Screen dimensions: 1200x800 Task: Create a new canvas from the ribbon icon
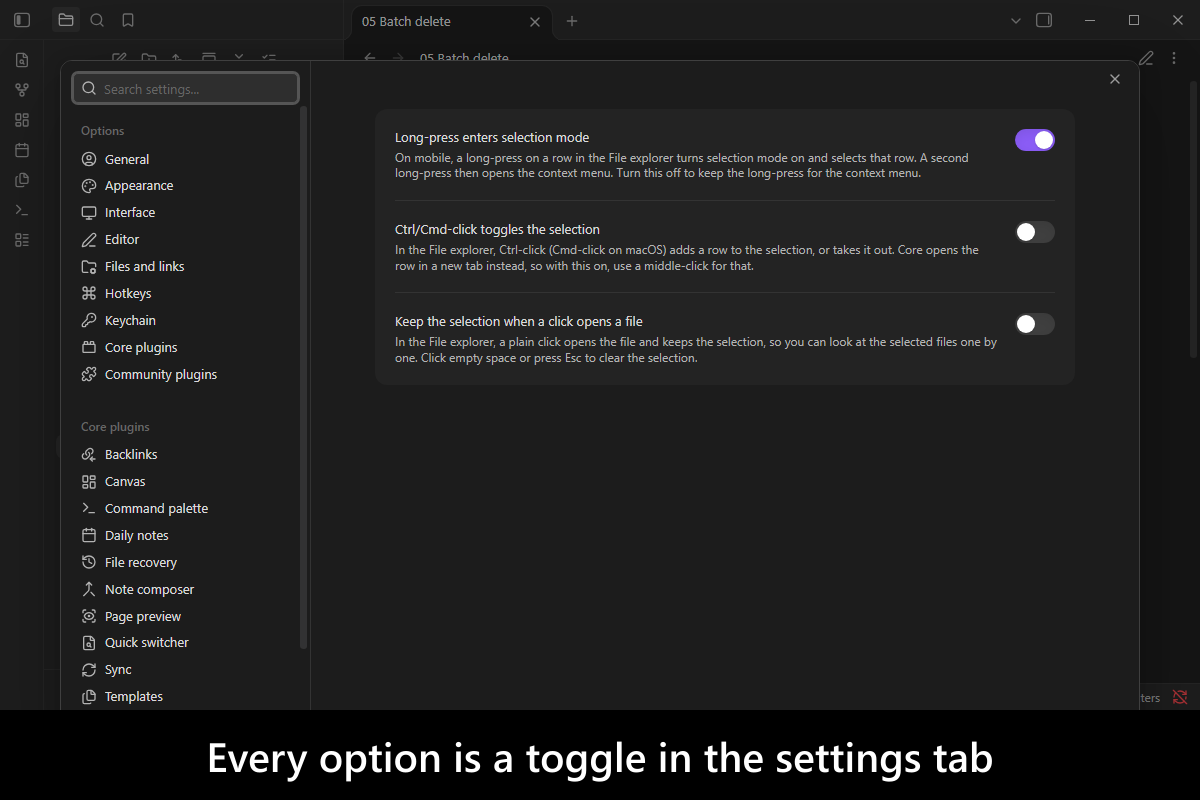pos(22,120)
